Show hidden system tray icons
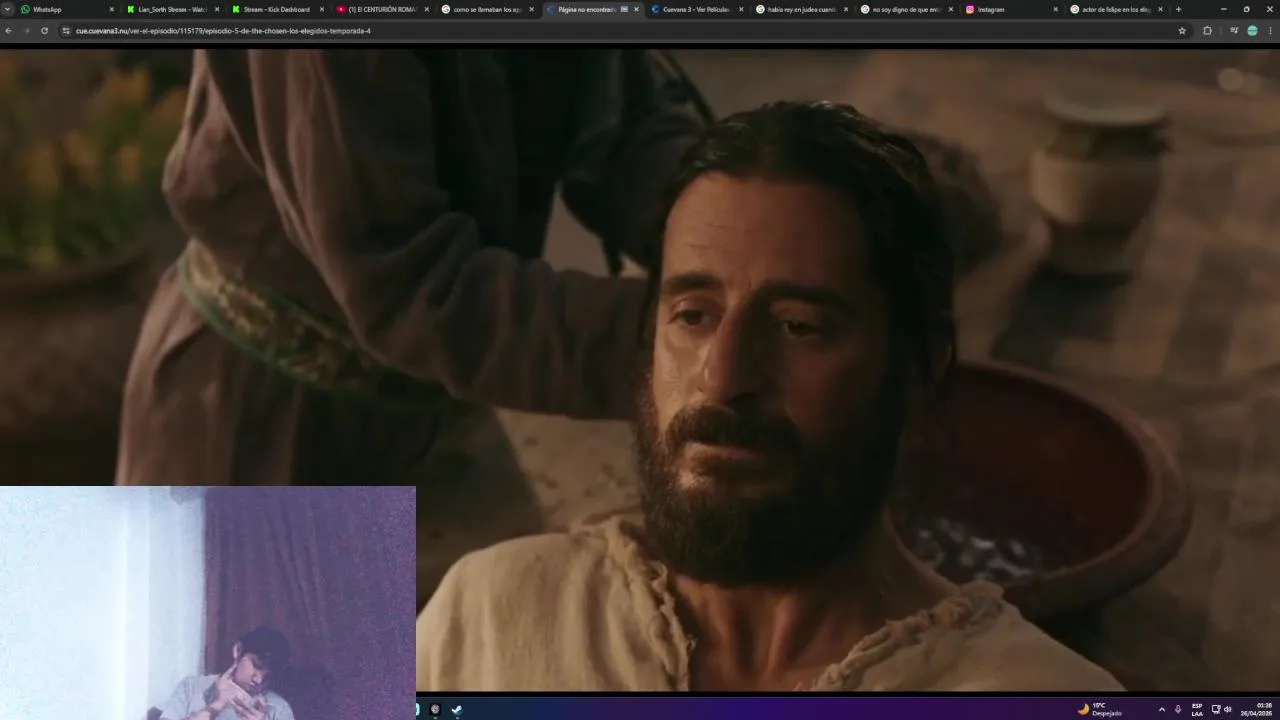 [1161, 709]
